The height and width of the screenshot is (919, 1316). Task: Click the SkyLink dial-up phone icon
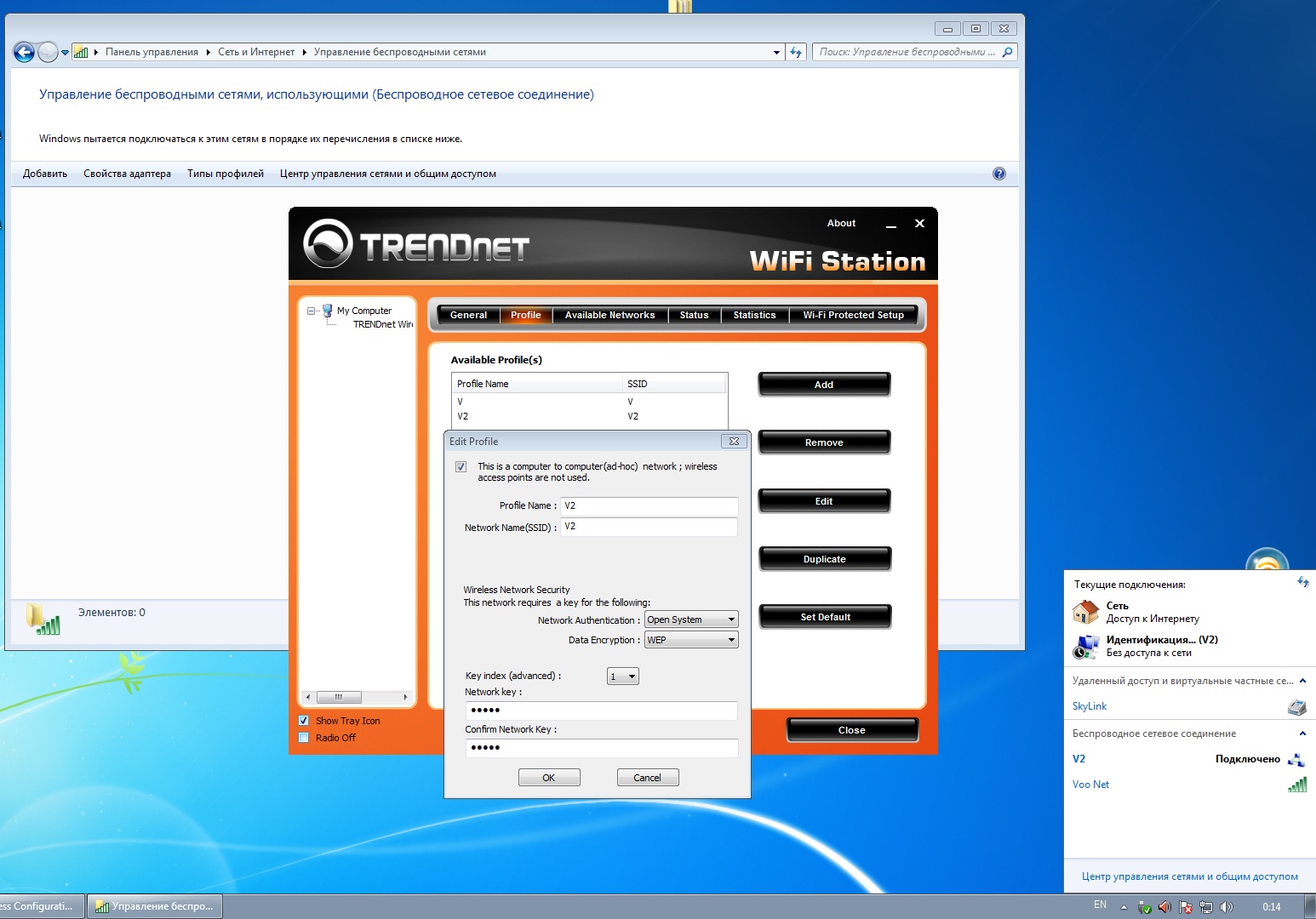point(1296,707)
